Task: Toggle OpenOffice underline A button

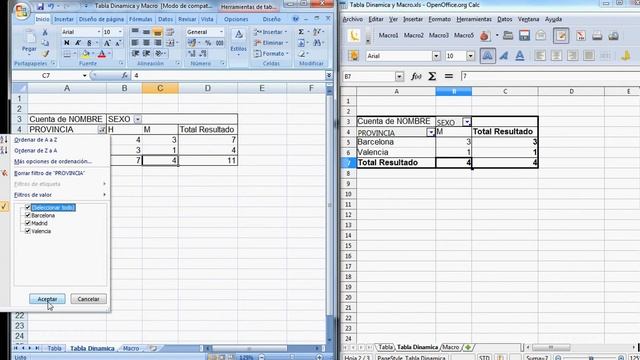Action: coord(520,56)
